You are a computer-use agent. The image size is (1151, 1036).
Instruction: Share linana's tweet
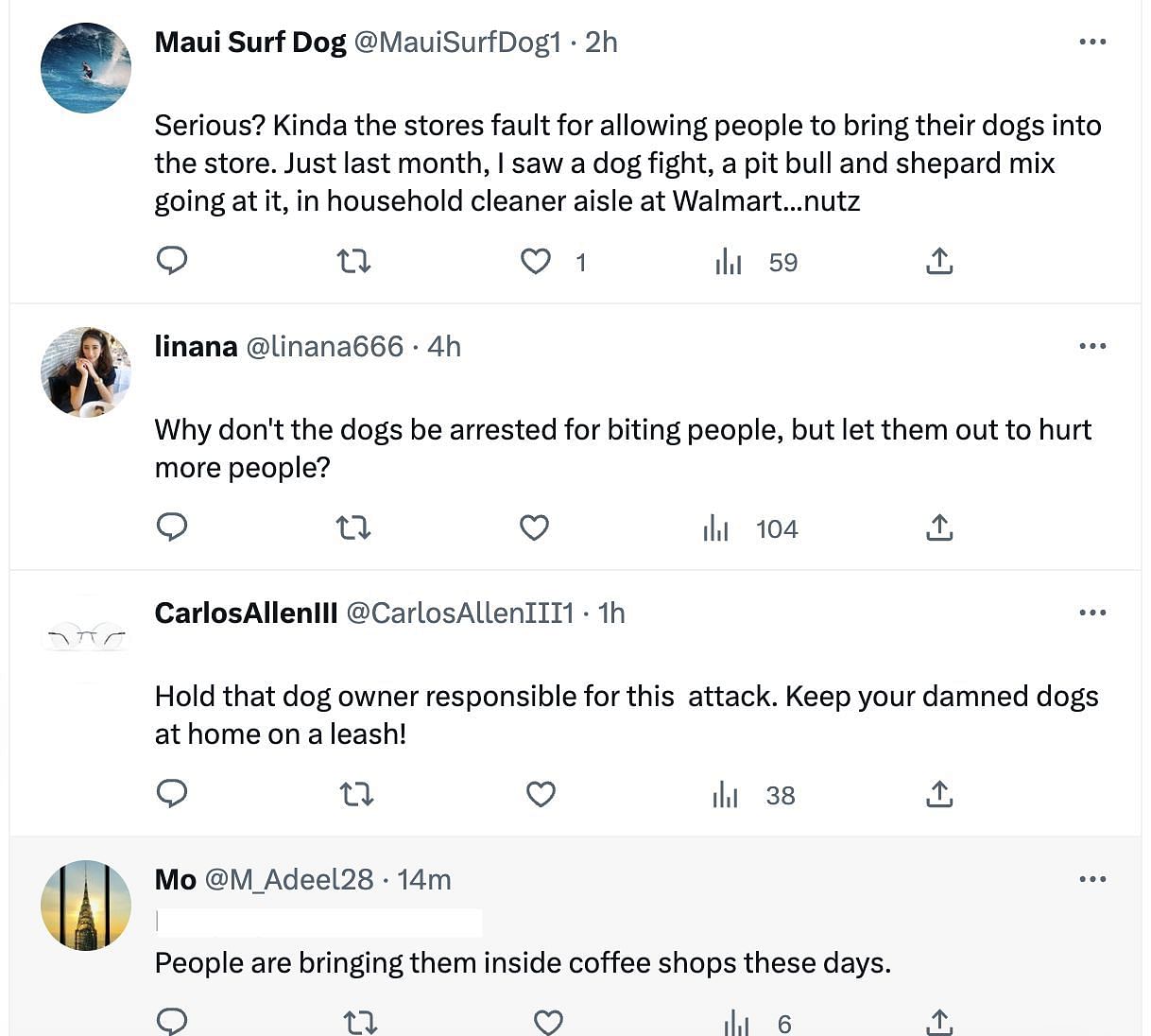(938, 527)
